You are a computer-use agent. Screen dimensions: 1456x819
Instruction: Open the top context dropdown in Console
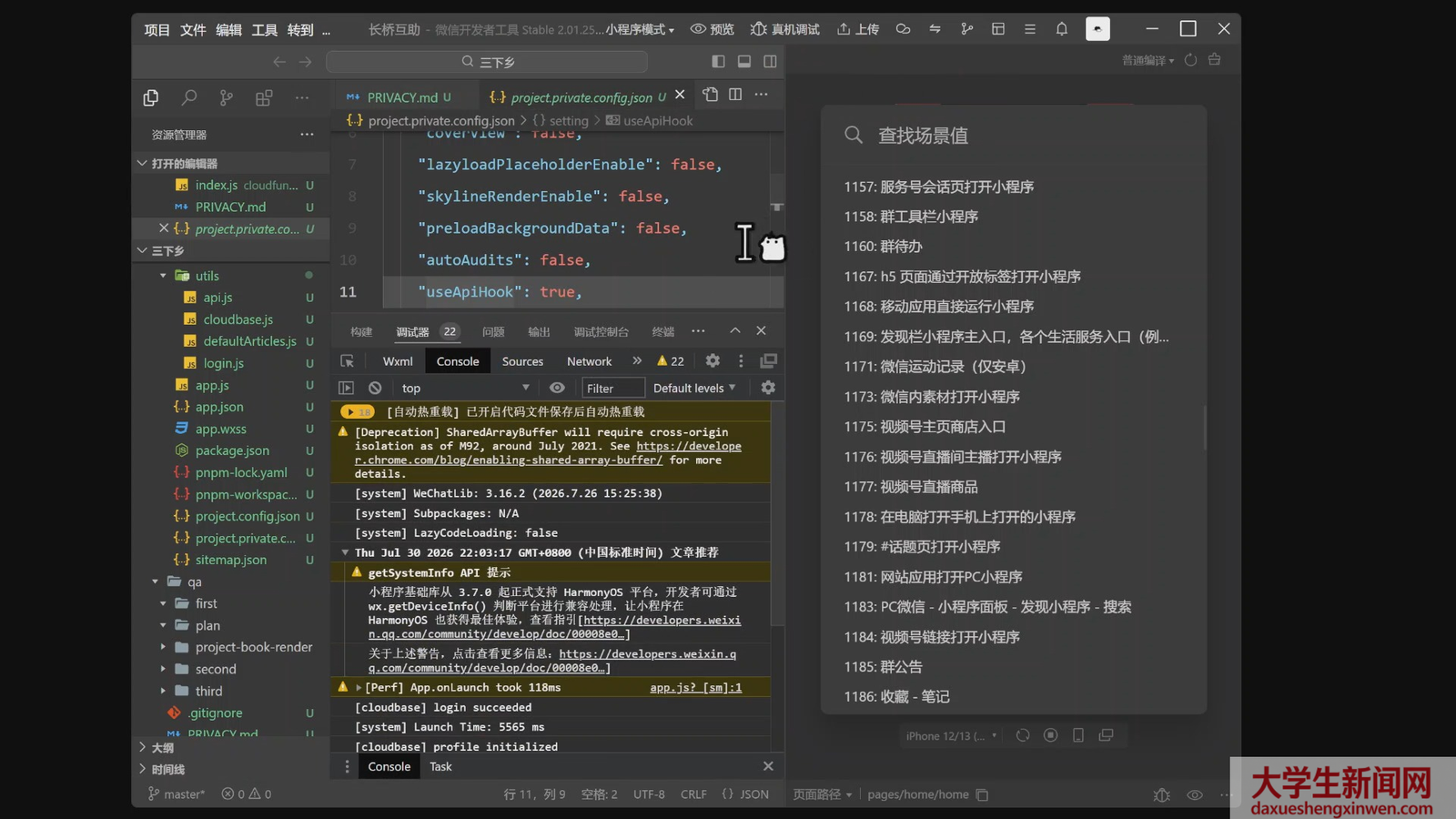tap(465, 388)
